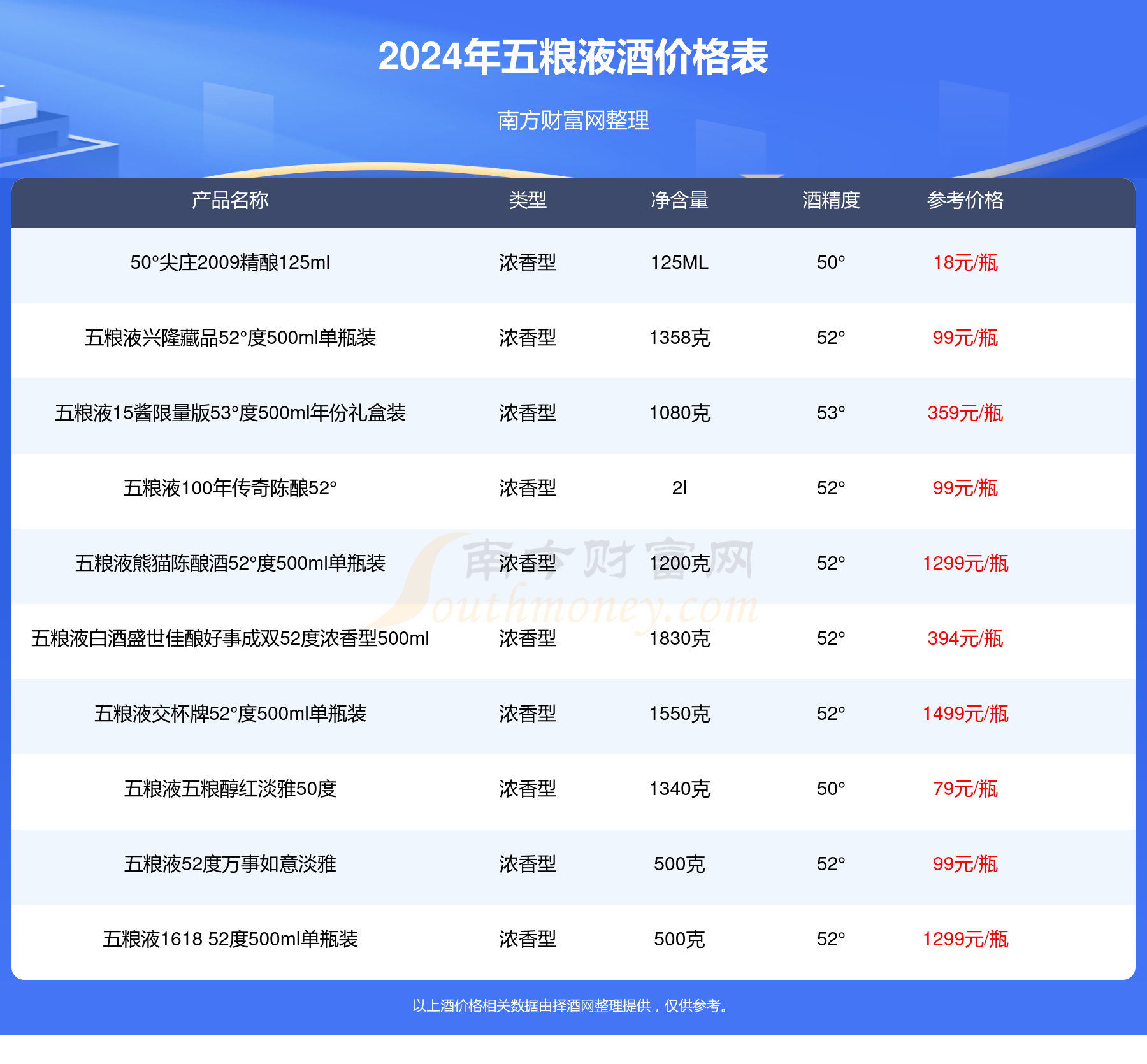Select "浓香型" in the 兴隆藏品 row
Image resolution: width=1147 pixels, height=1064 pixels.
pyautogui.click(x=528, y=338)
